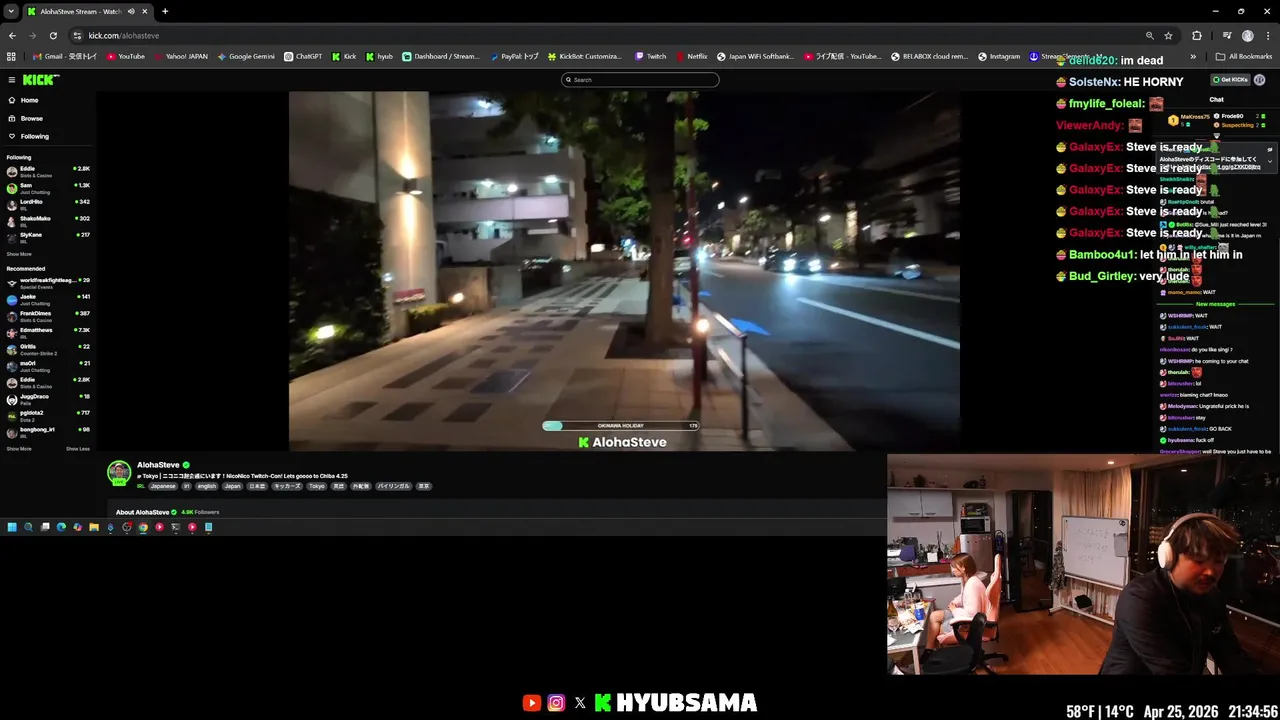Open File Explorer from taskbar
1280x720 pixels.
pyautogui.click(x=94, y=527)
